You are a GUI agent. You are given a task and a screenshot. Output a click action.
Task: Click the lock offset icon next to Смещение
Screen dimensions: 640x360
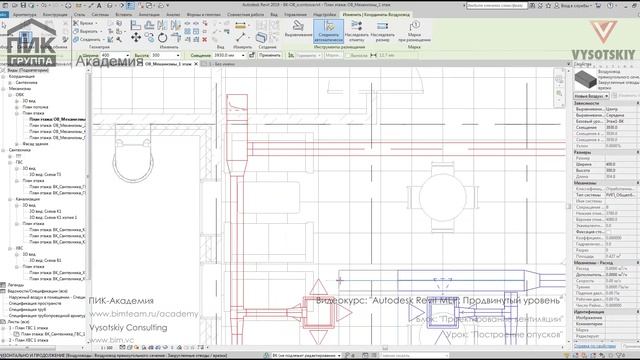click(252, 55)
